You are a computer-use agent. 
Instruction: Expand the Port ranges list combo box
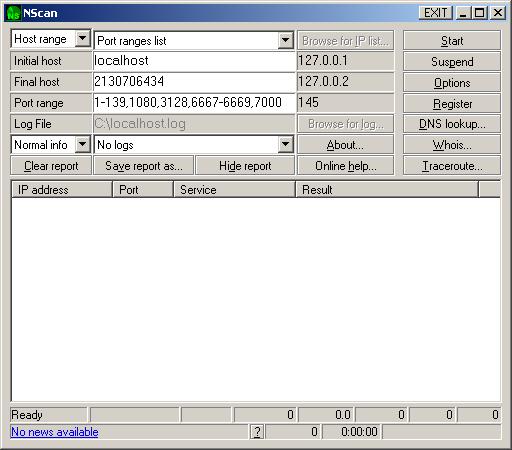click(285, 40)
